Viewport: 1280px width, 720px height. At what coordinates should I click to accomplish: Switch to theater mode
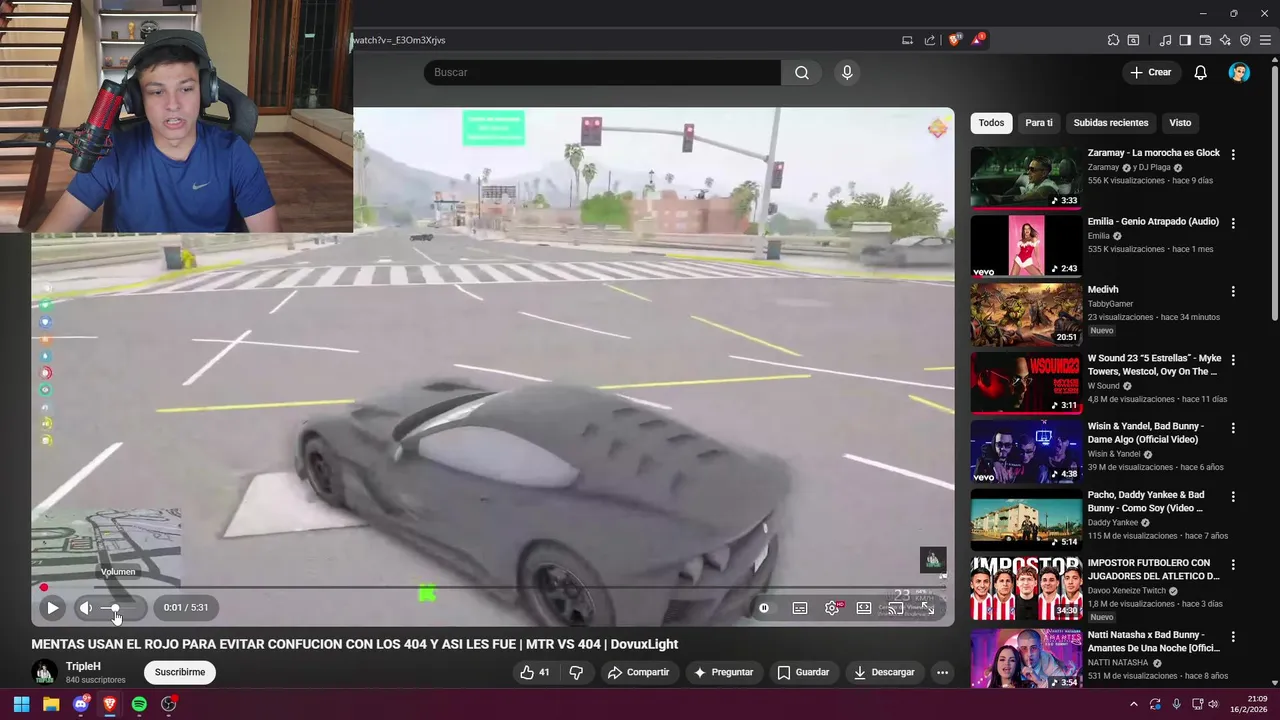(x=864, y=608)
